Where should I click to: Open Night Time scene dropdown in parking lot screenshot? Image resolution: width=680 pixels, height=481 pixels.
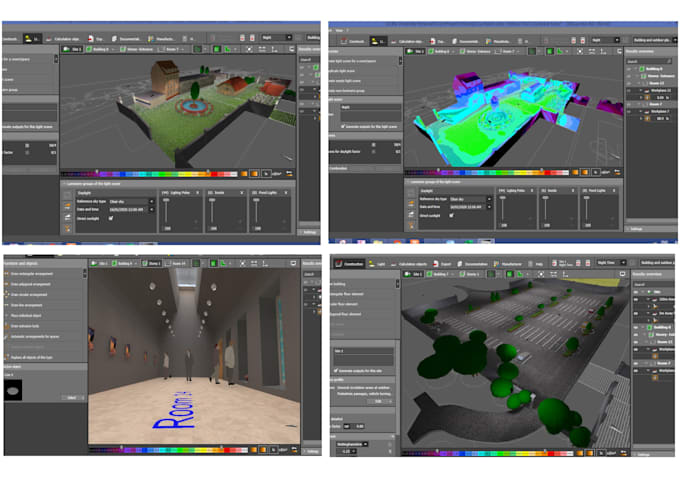pyautogui.click(x=611, y=262)
